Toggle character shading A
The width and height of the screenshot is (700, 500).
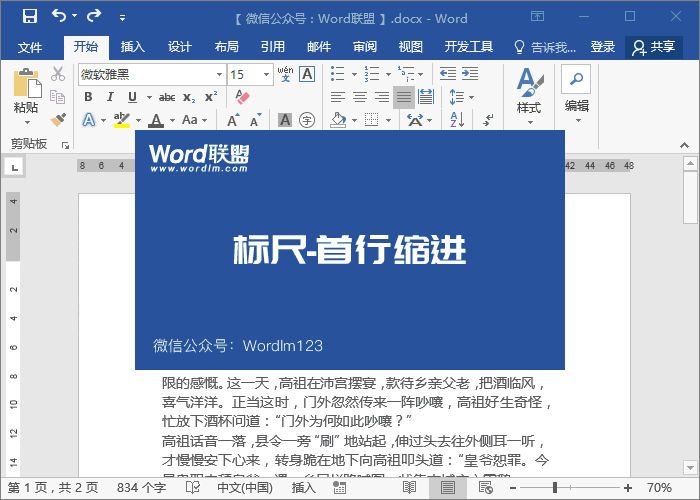pos(285,120)
